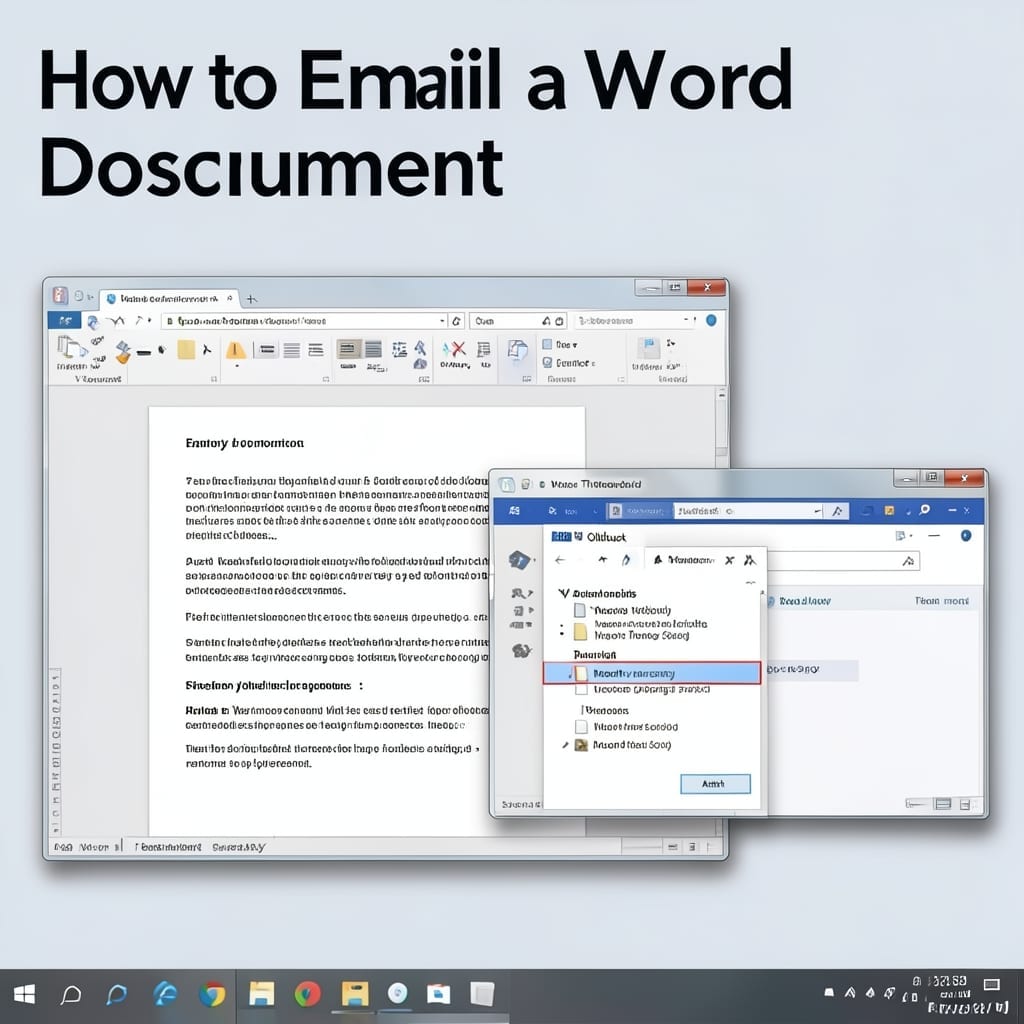Click the blue speech icon in Outlook sidebar

pos(519,560)
